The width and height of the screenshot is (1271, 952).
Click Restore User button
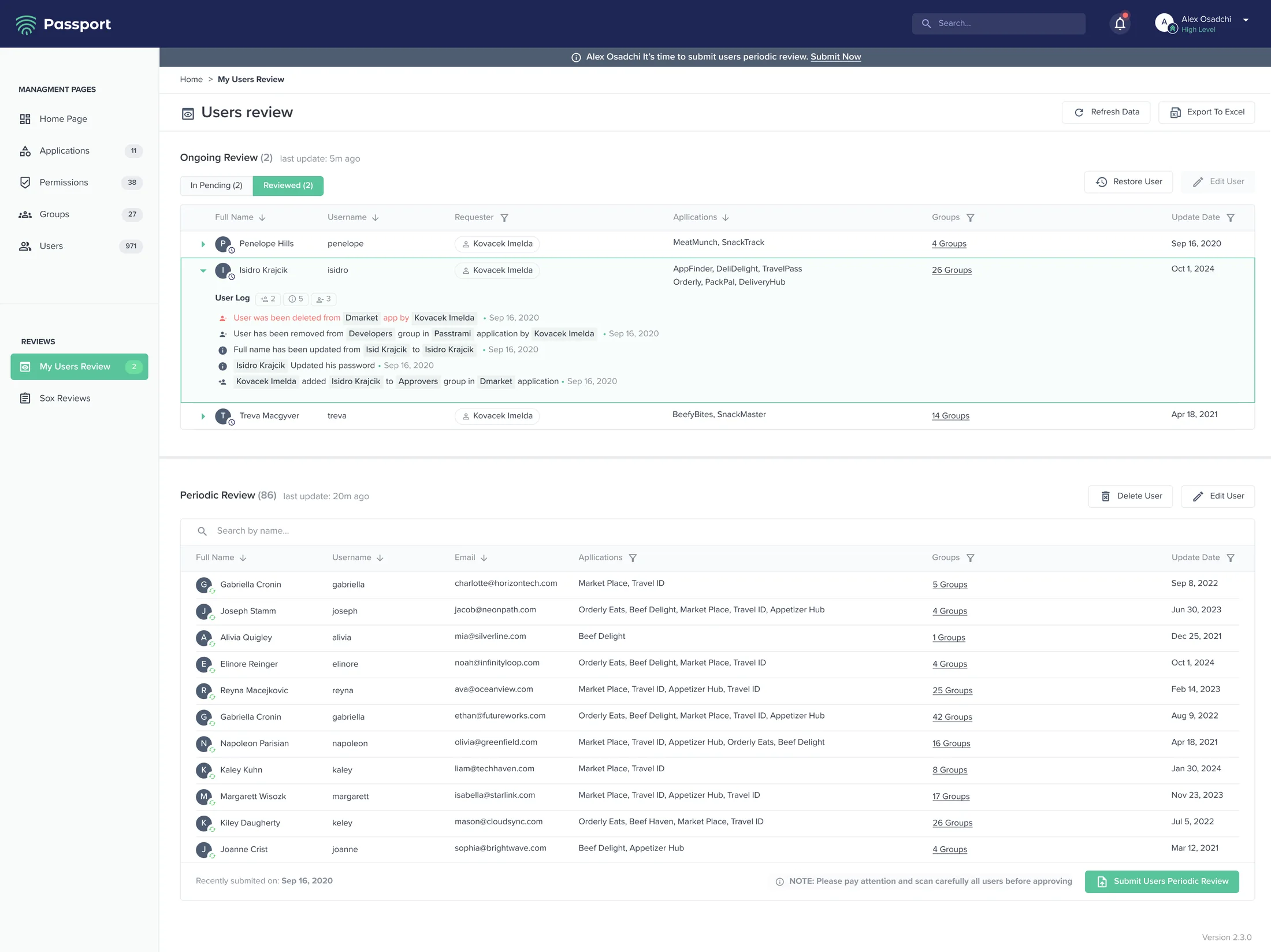(x=1128, y=182)
